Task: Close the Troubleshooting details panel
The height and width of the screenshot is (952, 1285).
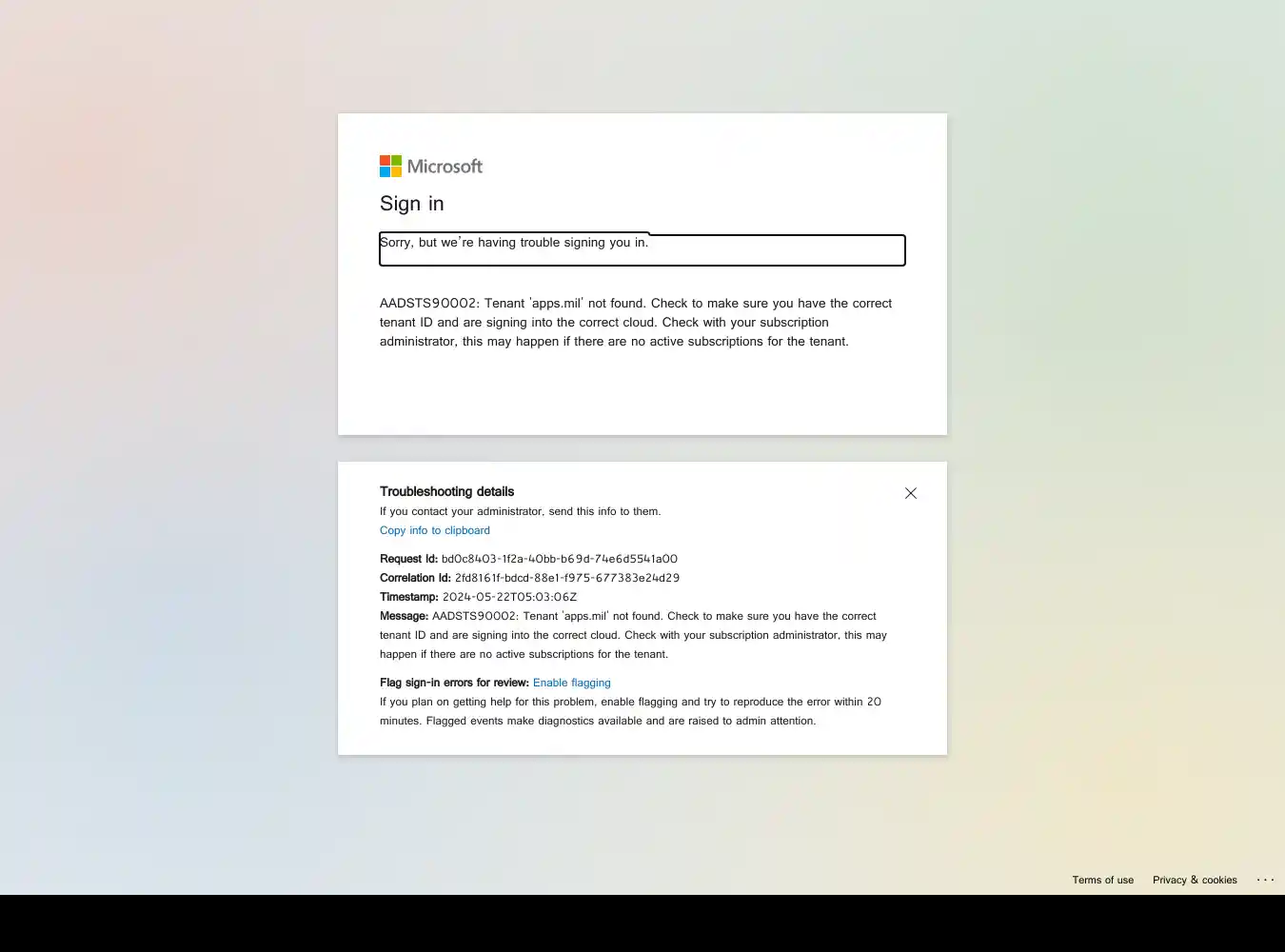Action: coord(911,493)
